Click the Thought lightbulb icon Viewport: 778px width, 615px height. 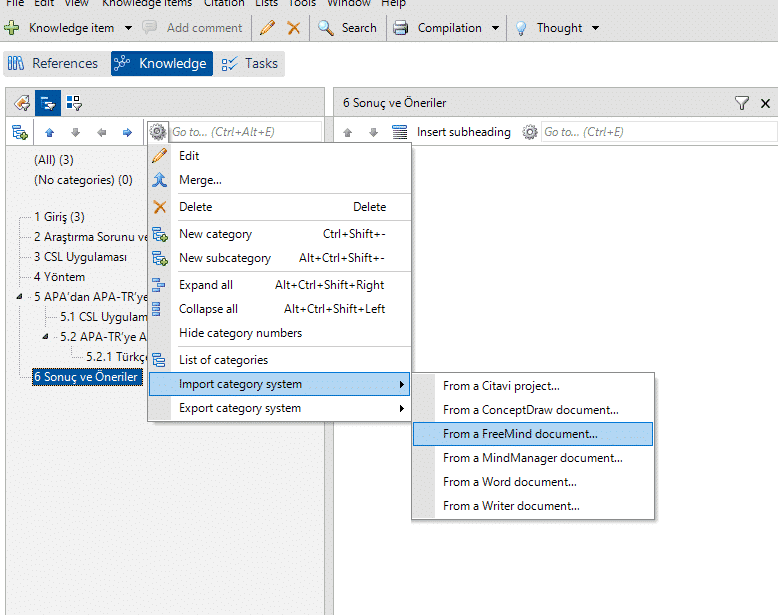(x=521, y=28)
